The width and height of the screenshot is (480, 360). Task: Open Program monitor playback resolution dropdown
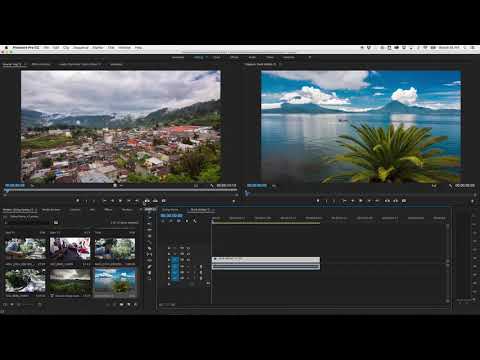coord(434,186)
